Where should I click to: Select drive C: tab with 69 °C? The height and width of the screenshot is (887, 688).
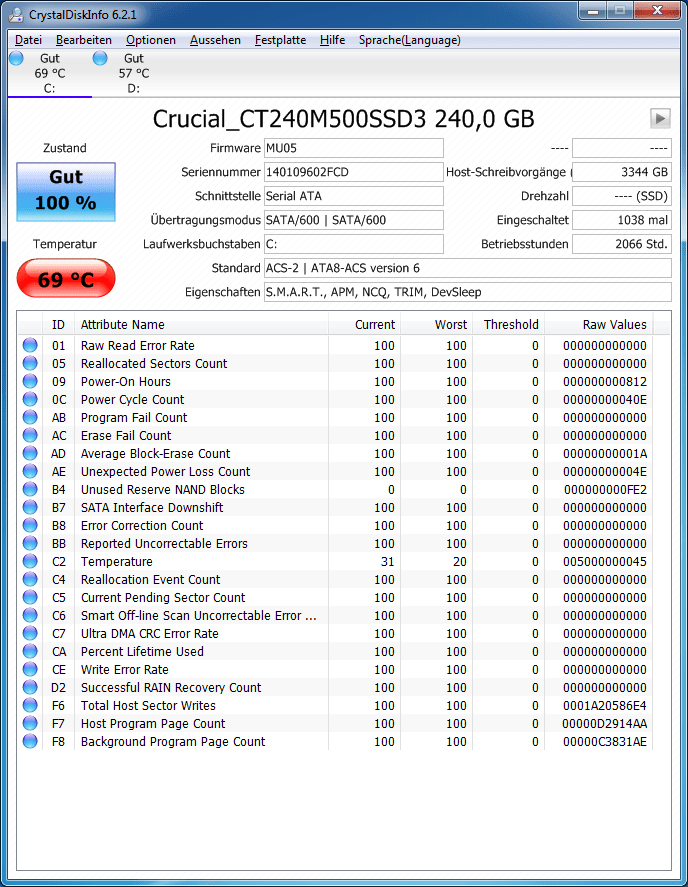tap(50, 73)
